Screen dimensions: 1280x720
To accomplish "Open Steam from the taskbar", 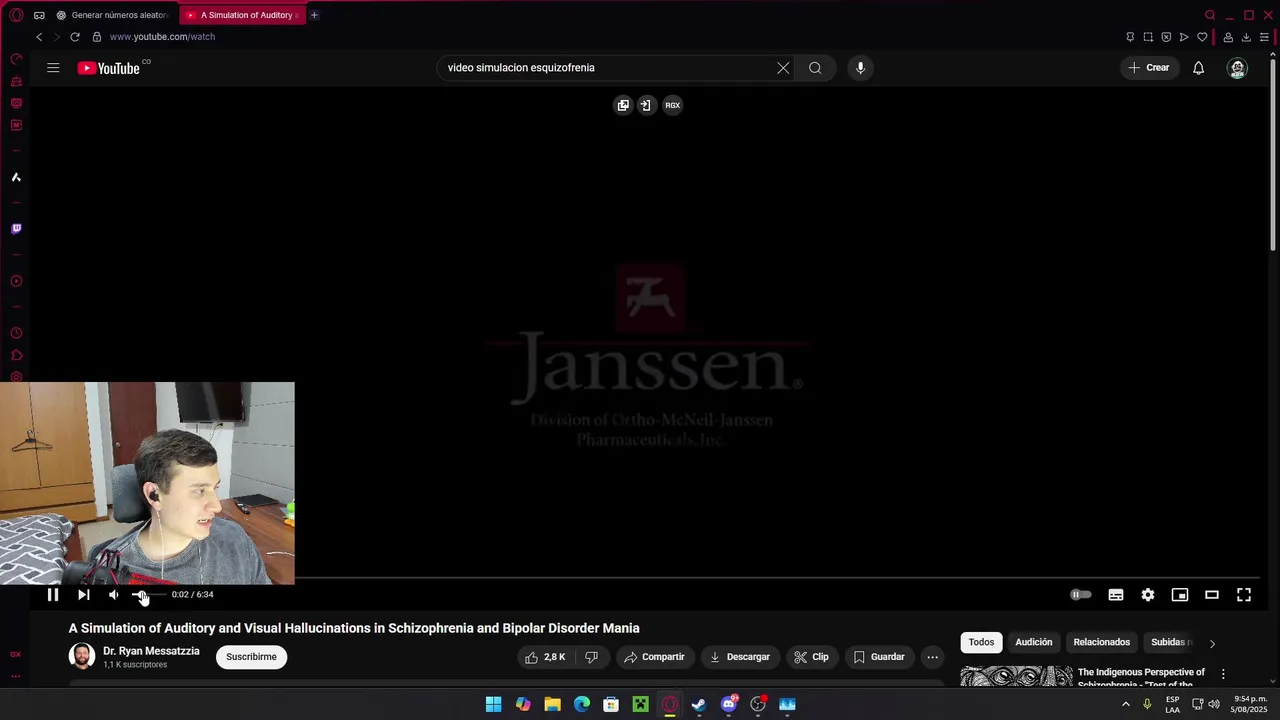I will 699,704.
